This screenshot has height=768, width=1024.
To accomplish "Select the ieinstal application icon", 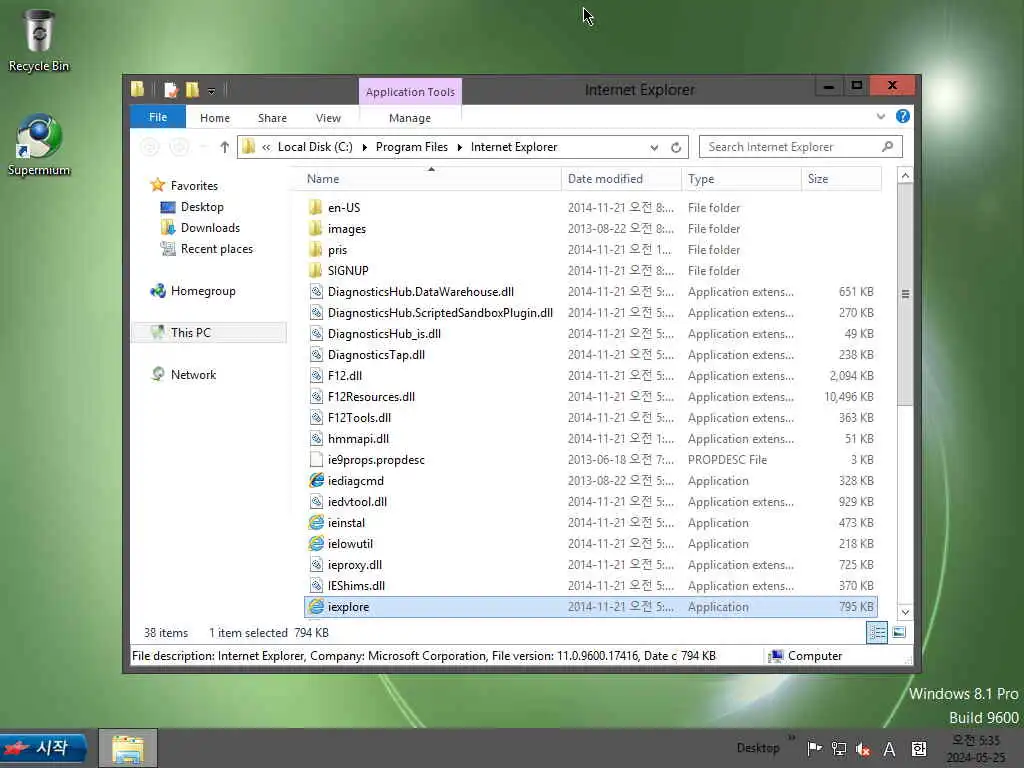I will tap(316, 522).
